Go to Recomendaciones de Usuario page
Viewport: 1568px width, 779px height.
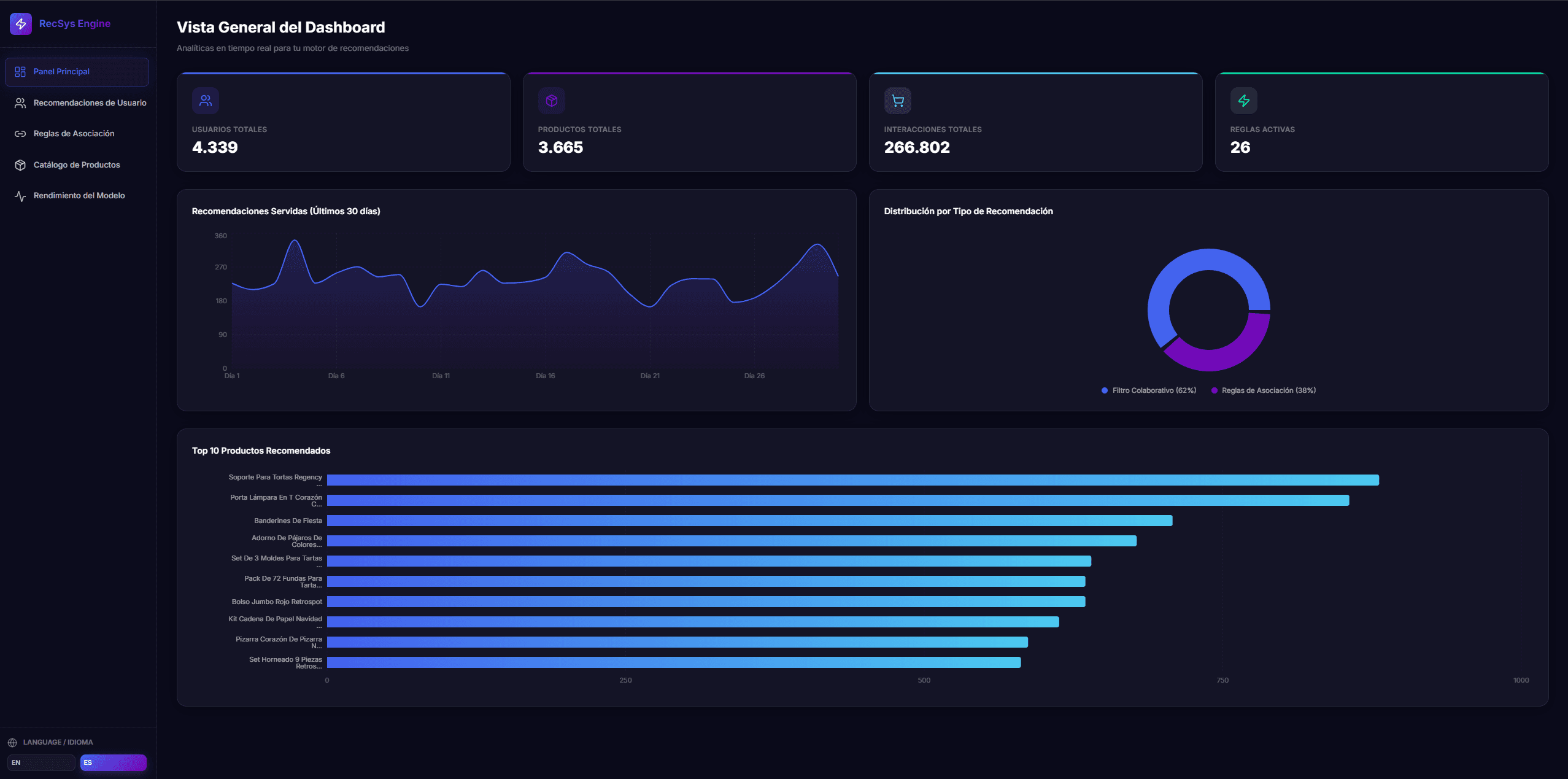pyautogui.click(x=90, y=103)
